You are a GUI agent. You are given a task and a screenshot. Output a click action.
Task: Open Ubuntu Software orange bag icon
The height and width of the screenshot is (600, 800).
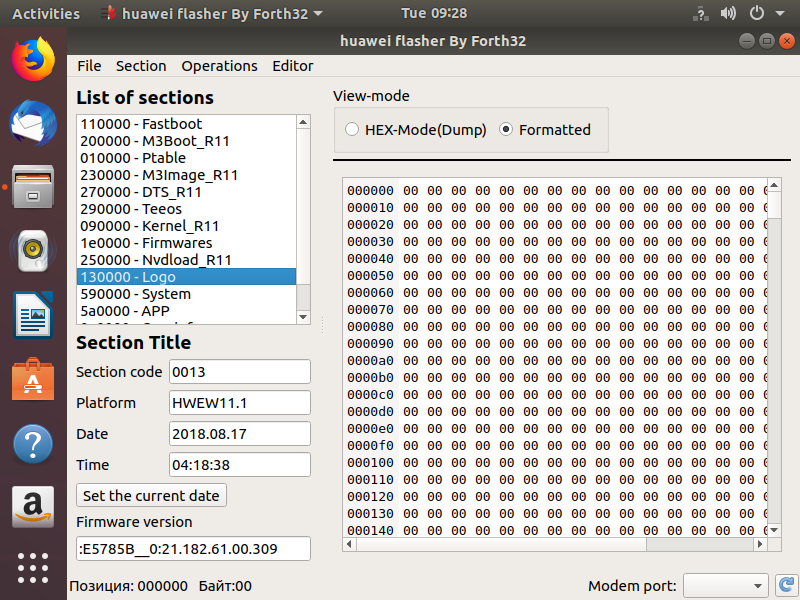(x=33, y=379)
